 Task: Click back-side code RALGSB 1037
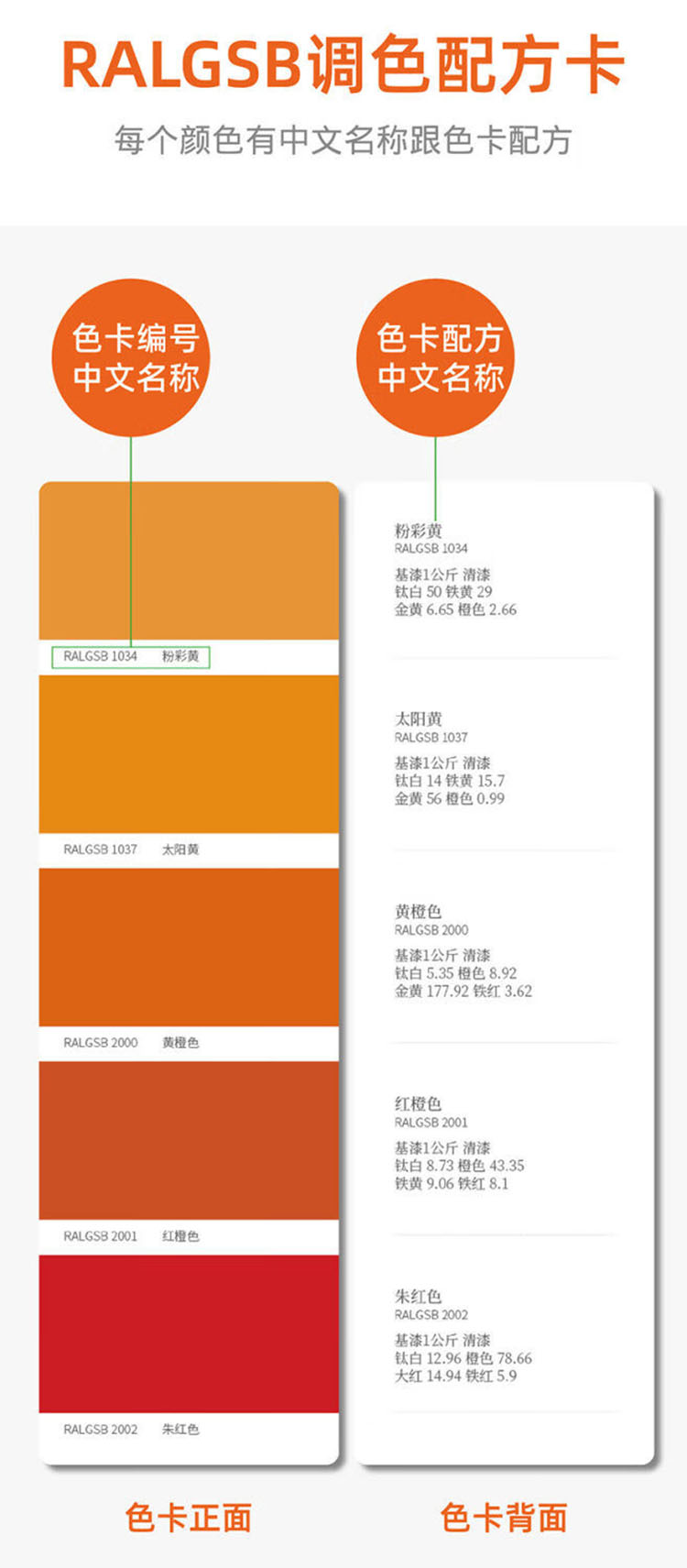pos(431,738)
